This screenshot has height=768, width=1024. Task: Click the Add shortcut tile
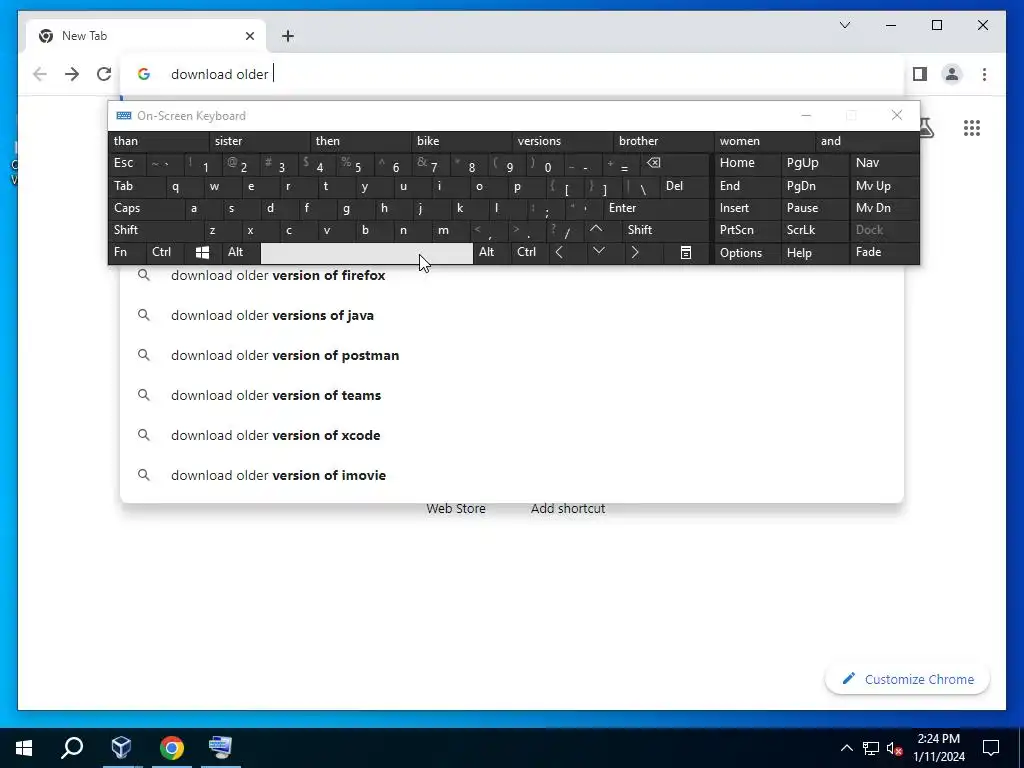[x=568, y=509]
